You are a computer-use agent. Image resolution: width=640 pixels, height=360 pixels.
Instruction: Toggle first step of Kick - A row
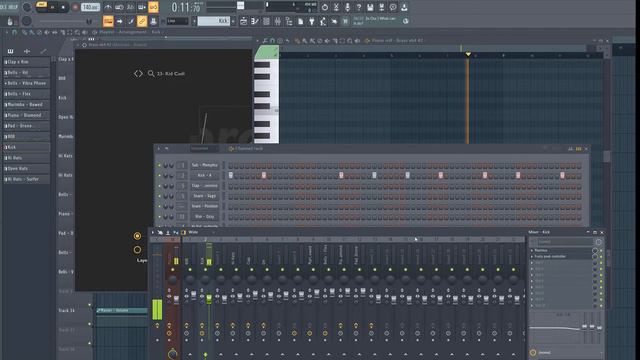tap(231, 176)
